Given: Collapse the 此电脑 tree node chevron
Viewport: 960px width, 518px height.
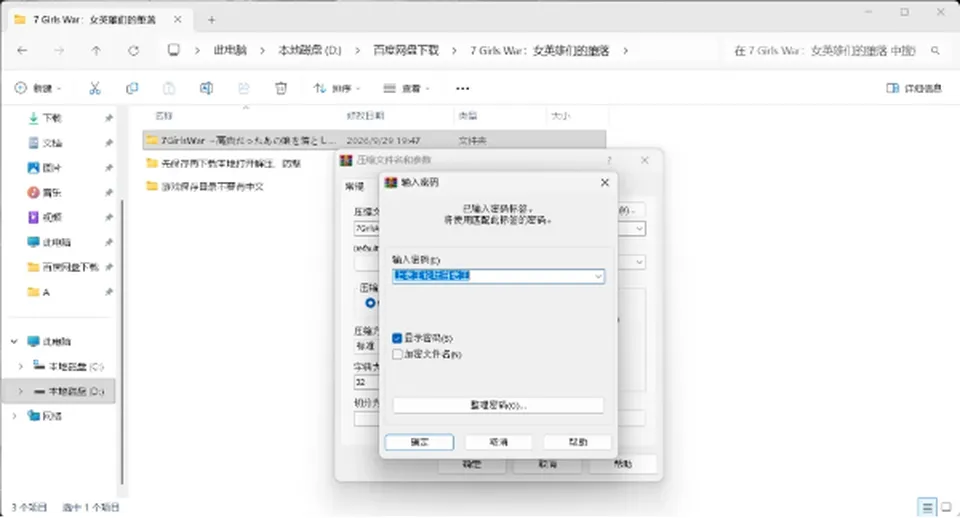Looking at the screenshot, I should tap(14, 342).
